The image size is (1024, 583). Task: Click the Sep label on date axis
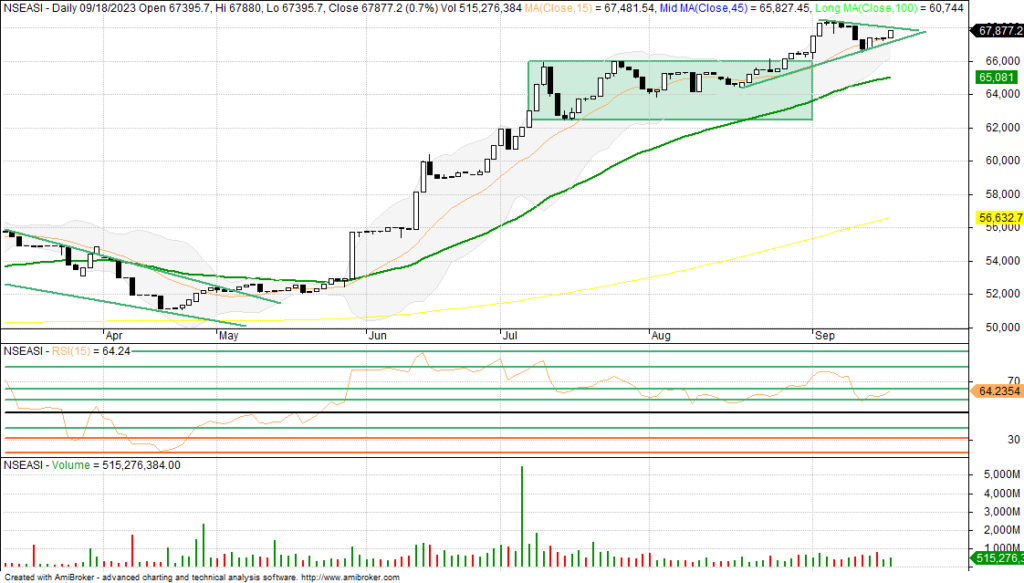(824, 337)
